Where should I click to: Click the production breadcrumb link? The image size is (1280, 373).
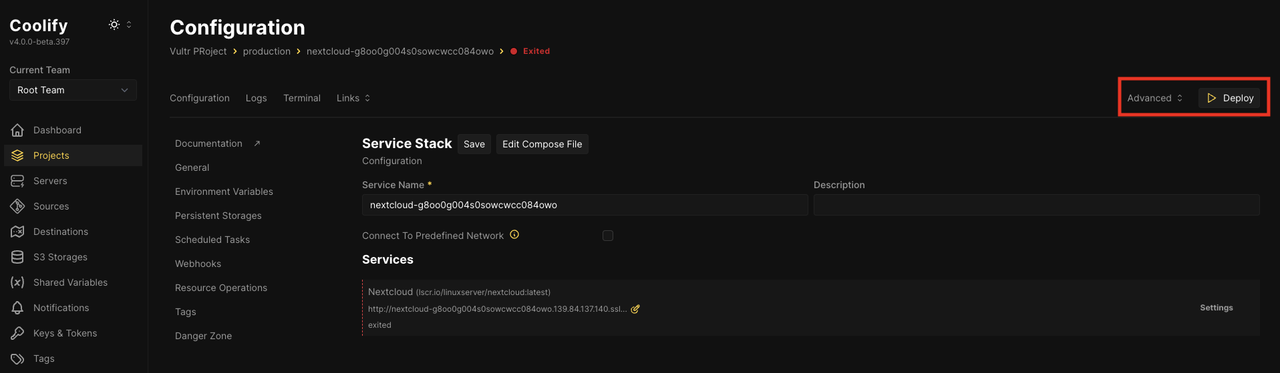[x=267, y=51]
